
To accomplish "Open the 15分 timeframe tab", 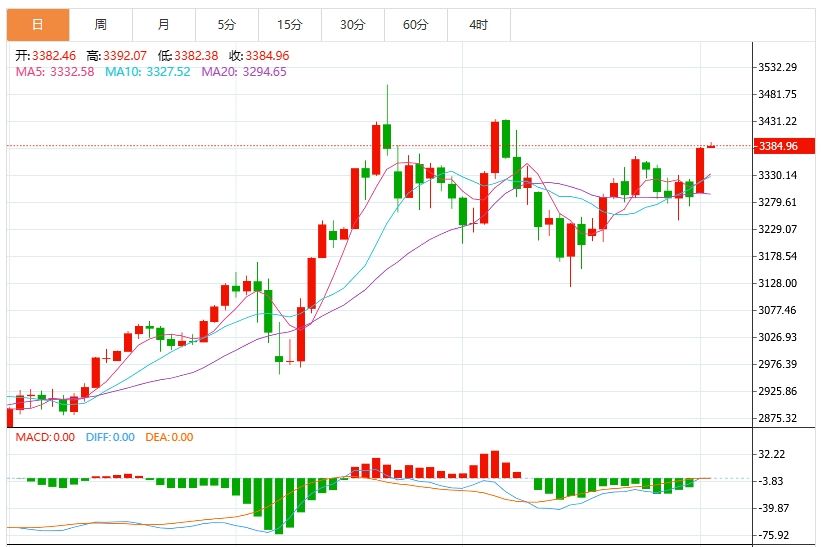I will (290, 25).
